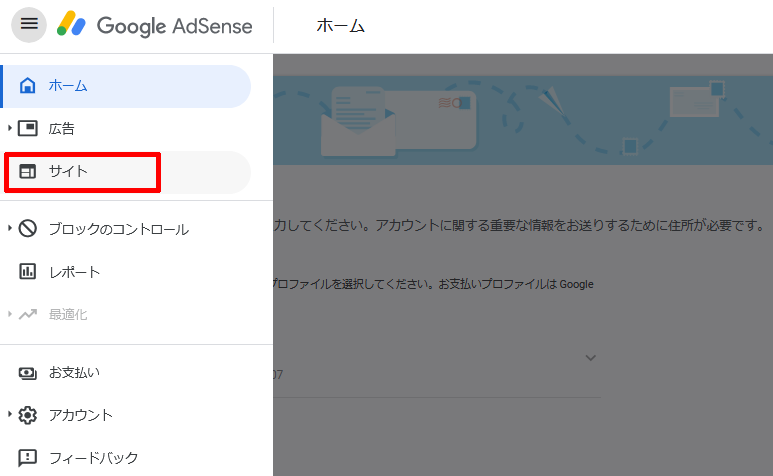Click the dimmed address notice text
Image resolution: width=773 pixels, height=476 pixels.
tap(519, 226)
